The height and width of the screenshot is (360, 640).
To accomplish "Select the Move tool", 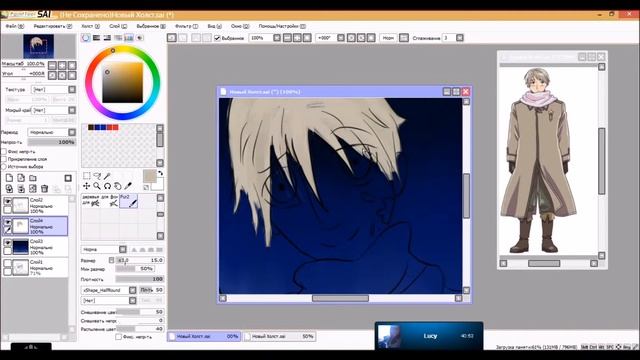I will (87, 186).
